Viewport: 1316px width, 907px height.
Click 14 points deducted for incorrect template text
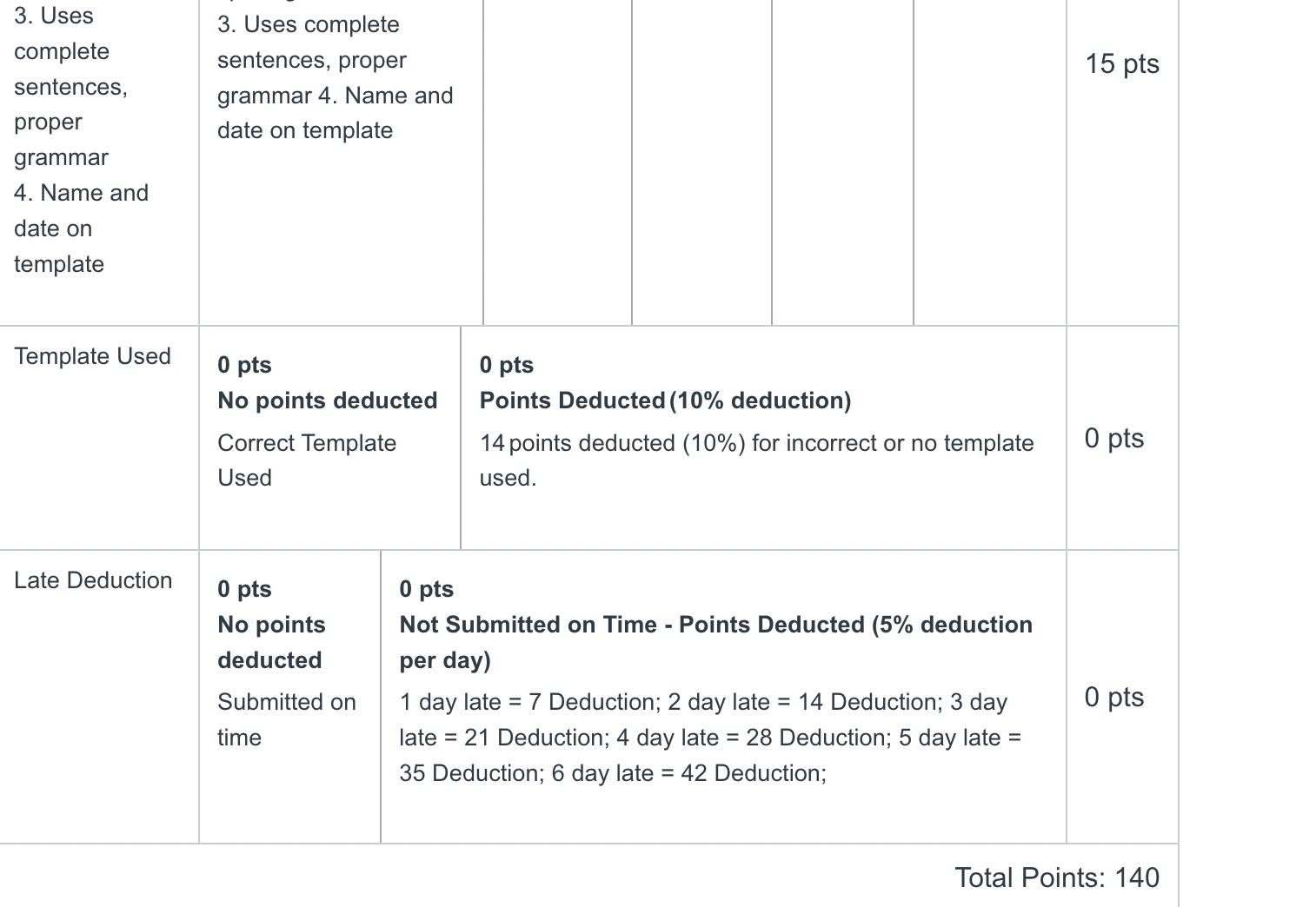(756, 460)
